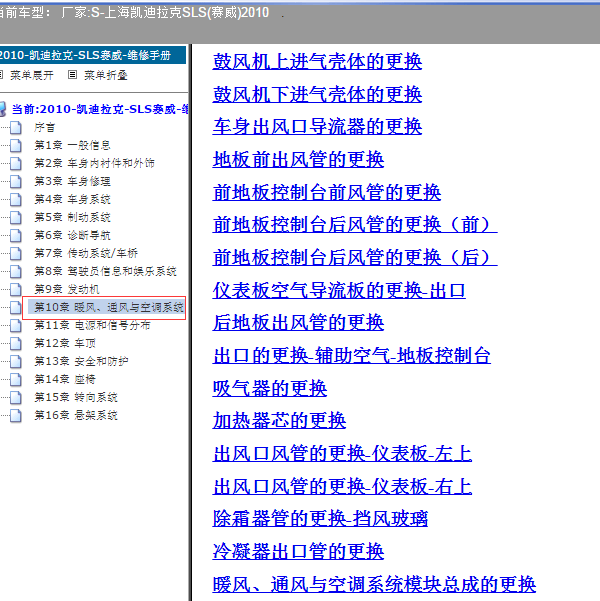The image size is (600, 601).
Task: Click the 当前:2010-凯迪拉克-SLS赛威 root node
Action: click(x=100, y=109)
